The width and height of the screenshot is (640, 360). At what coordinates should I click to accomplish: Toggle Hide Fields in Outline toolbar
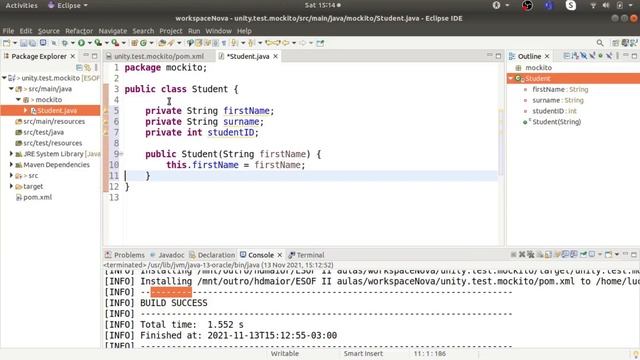point(583,56)
